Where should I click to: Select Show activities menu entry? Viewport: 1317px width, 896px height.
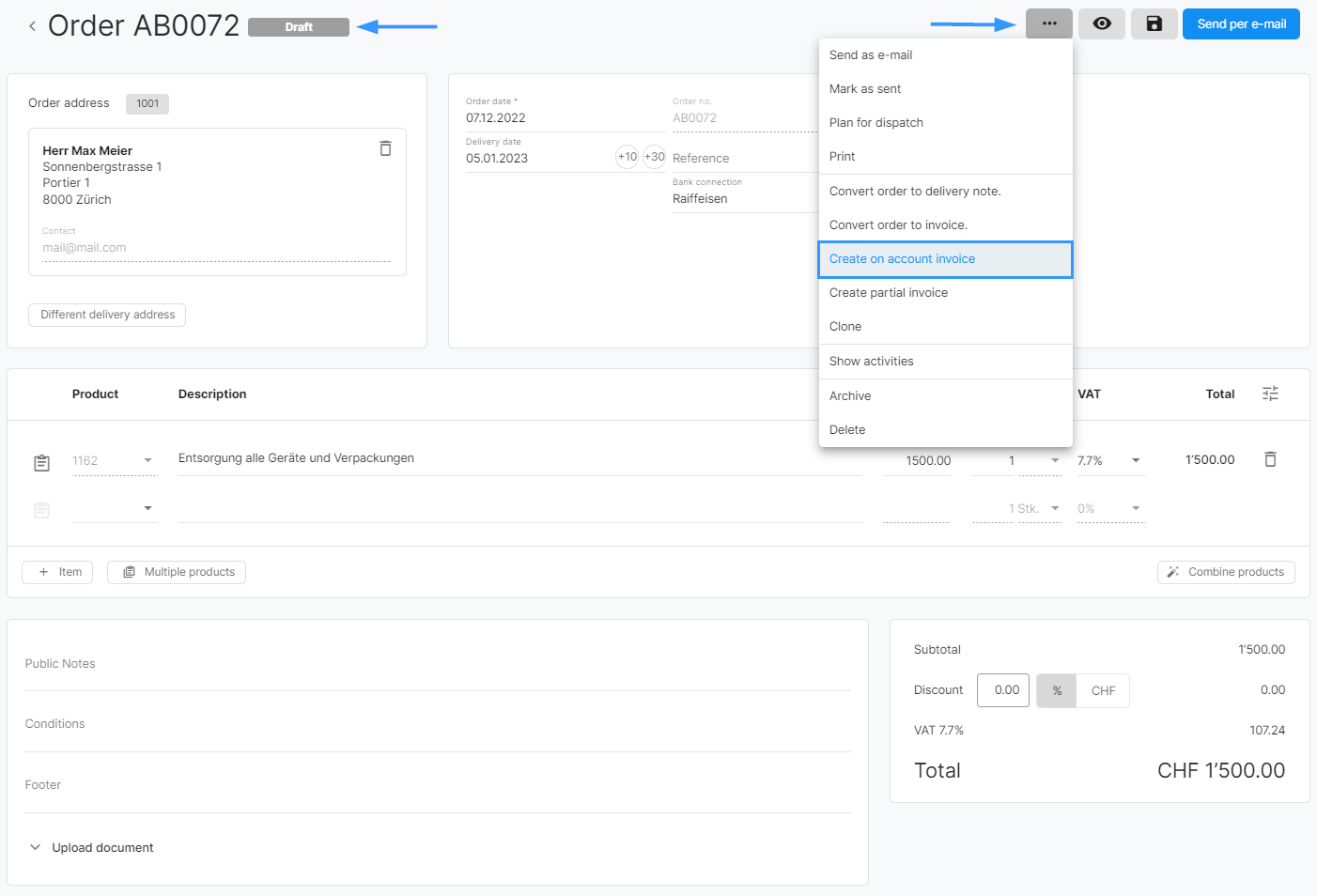point(946,362)
